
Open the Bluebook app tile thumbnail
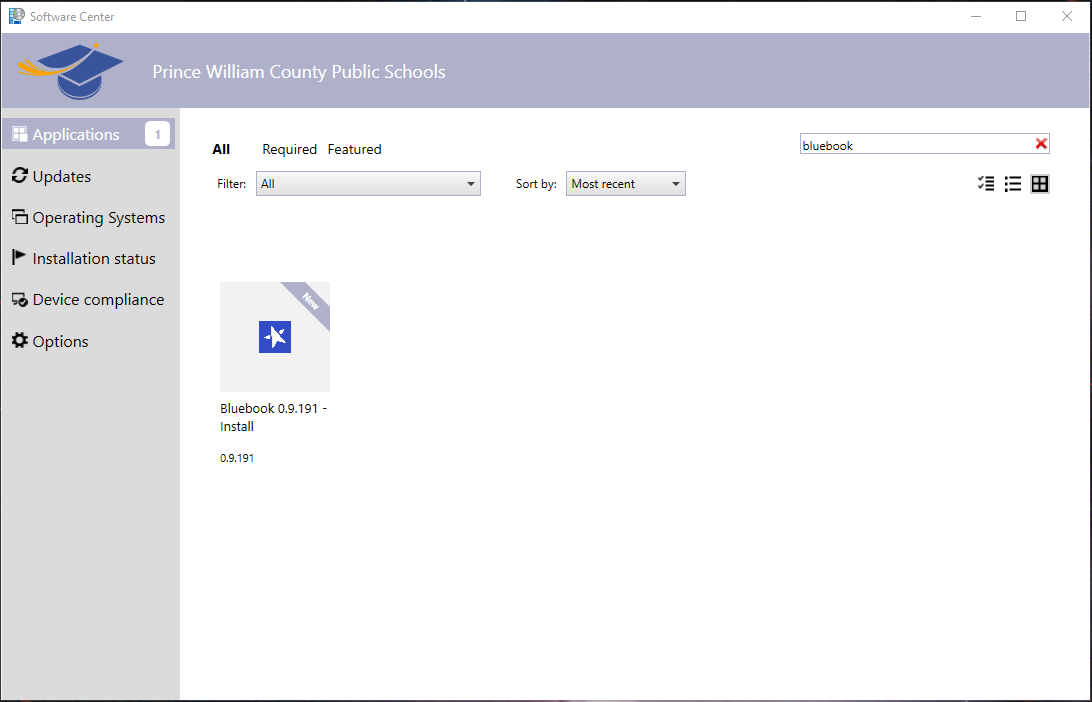pyautogui.click(x=275, y=337)
